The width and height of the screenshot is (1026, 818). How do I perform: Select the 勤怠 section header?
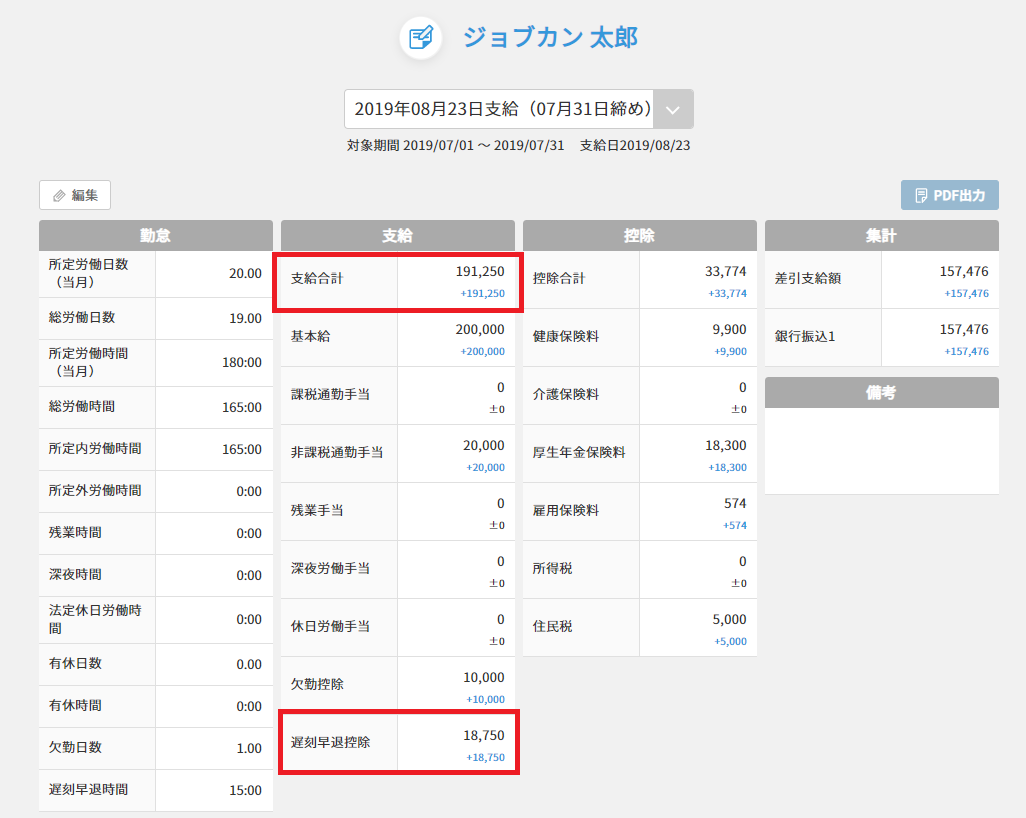pyautogui.click(x=155, y=235)
